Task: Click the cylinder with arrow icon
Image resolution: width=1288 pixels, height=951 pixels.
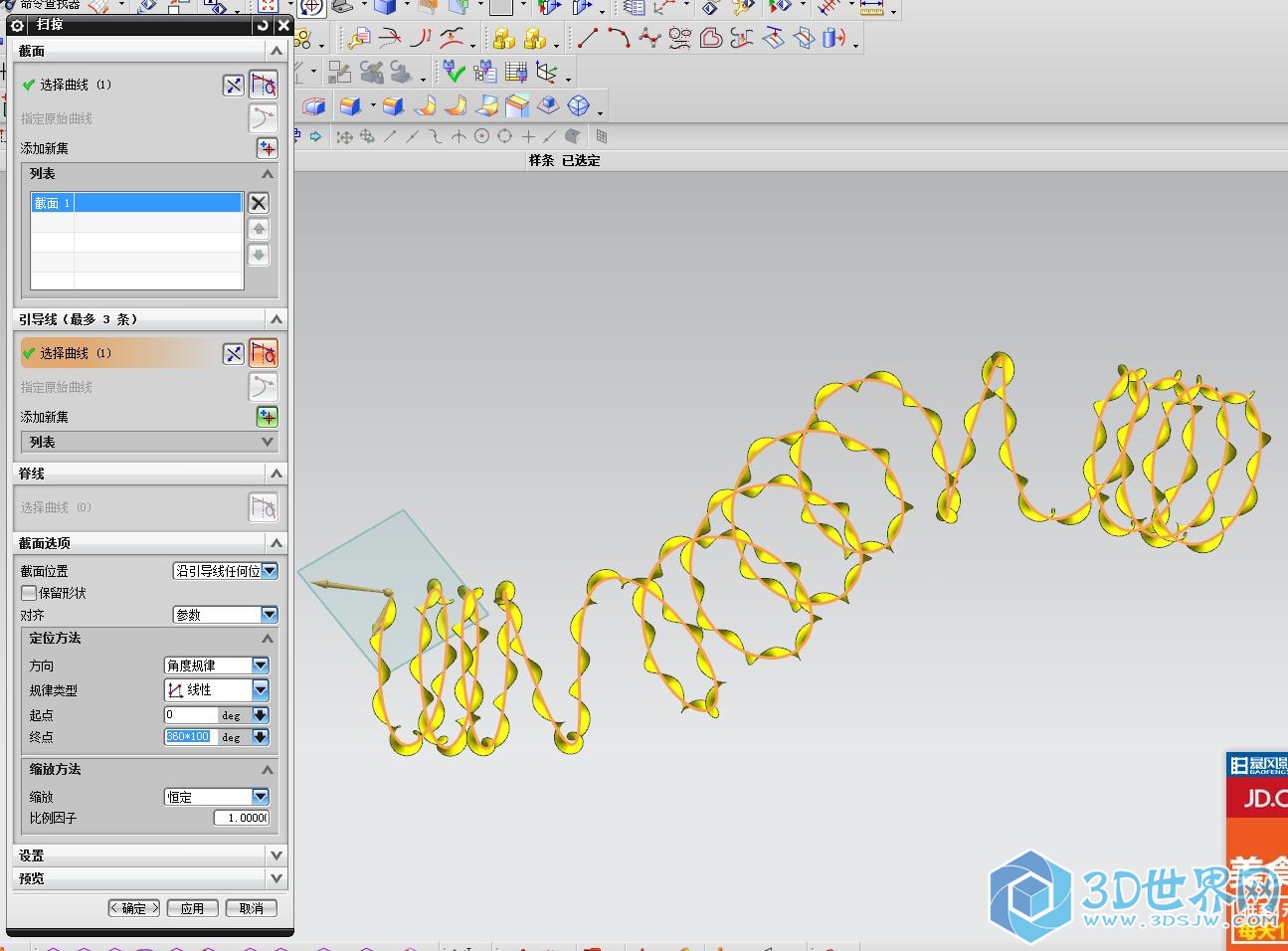Action: click(x=833, y=38)
